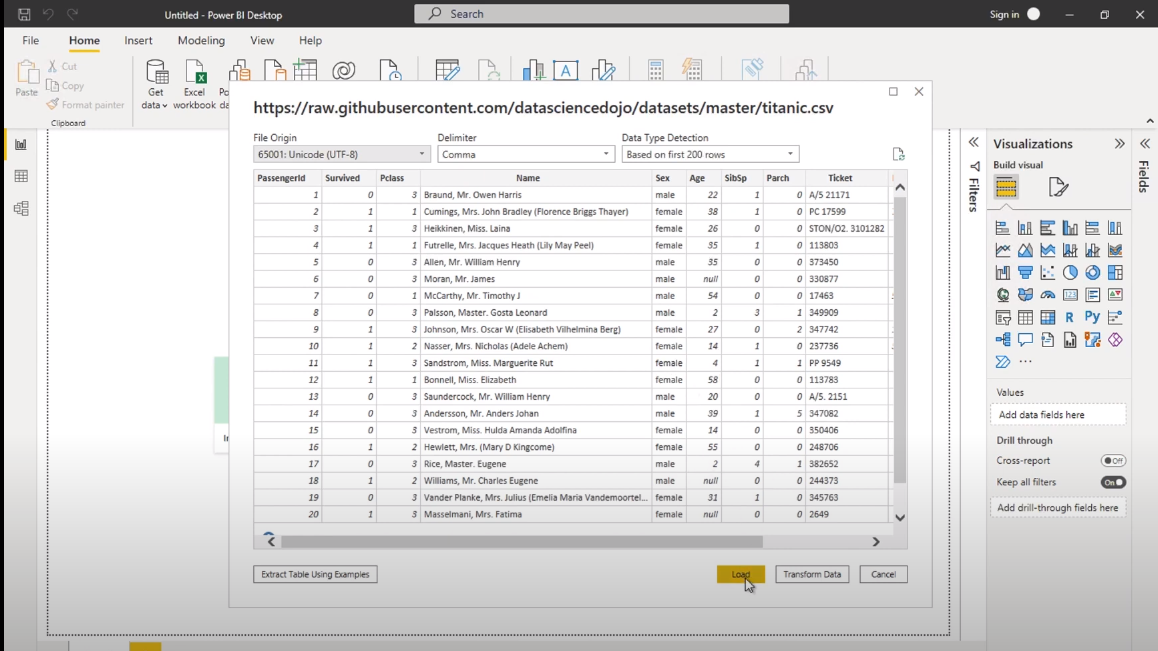Select the stacked bar chart visual
1158x651 pixels.
1002,228
